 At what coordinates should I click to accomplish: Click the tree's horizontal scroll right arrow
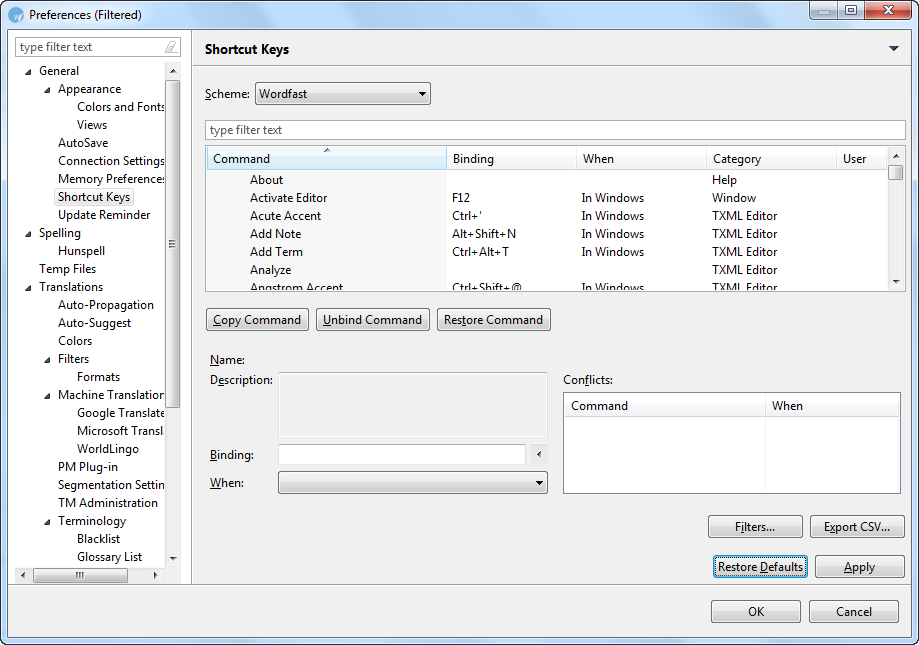(x=155, y=575)
